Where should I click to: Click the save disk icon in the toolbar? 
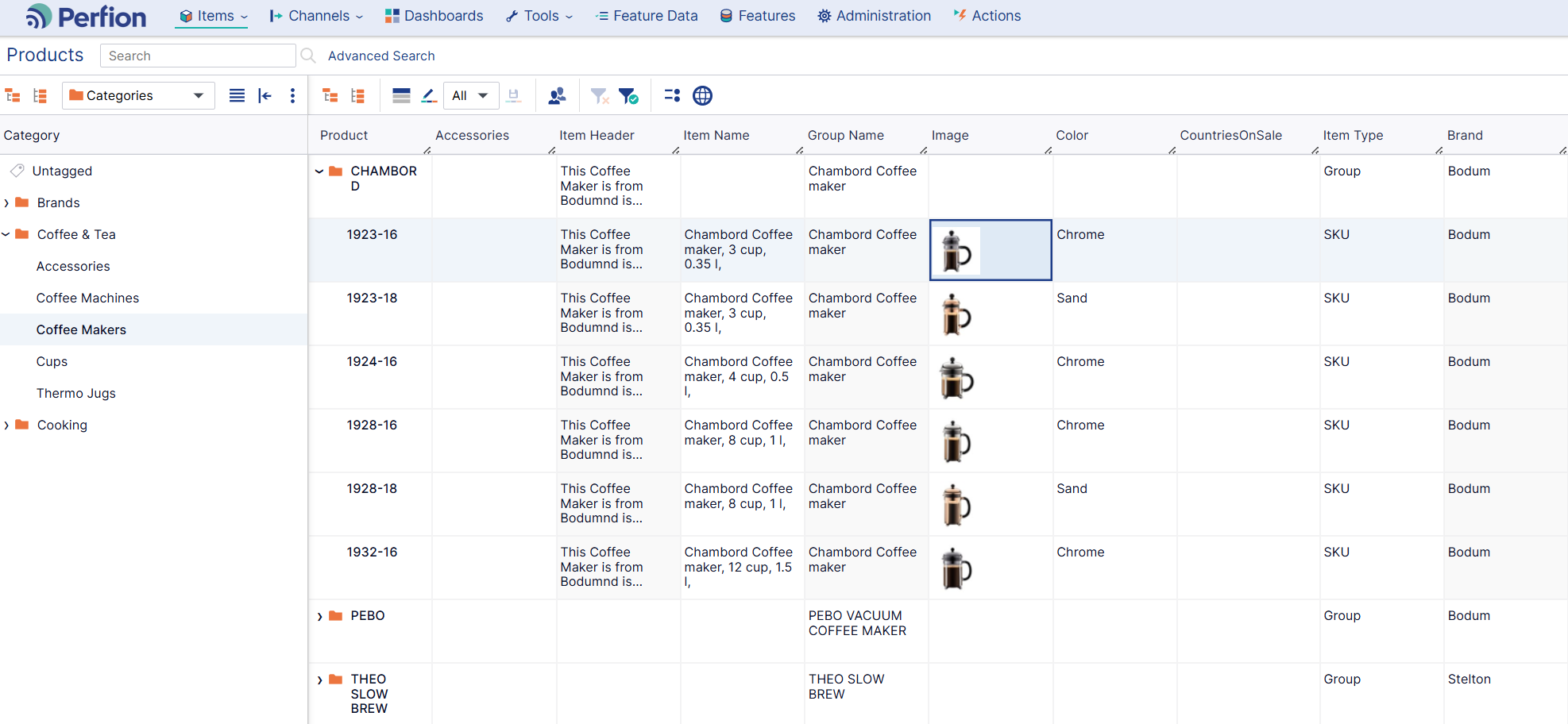514,96
